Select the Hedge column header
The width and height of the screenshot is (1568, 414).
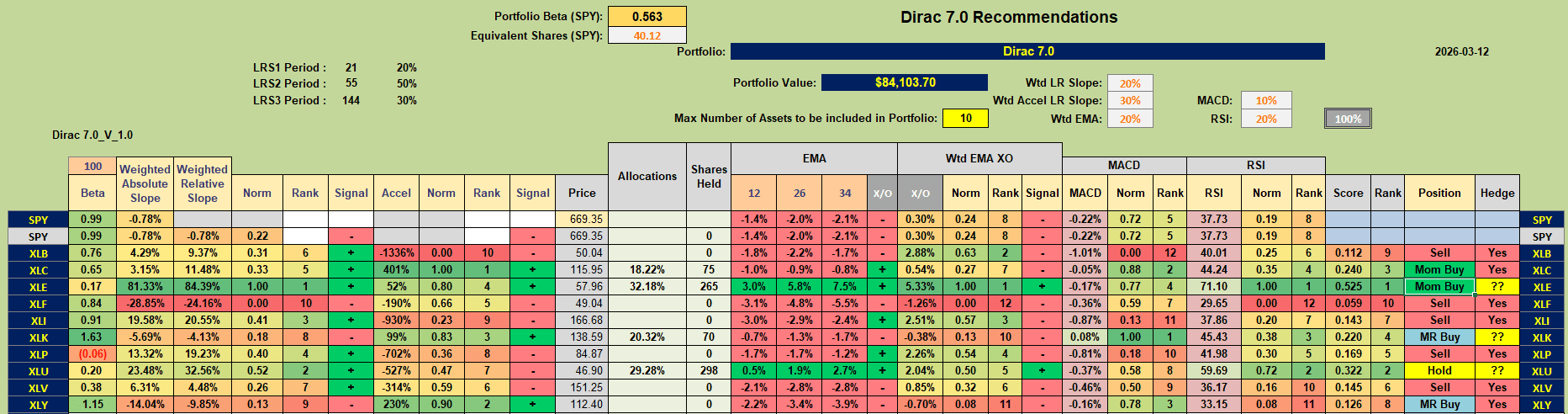pos(1497,193)
